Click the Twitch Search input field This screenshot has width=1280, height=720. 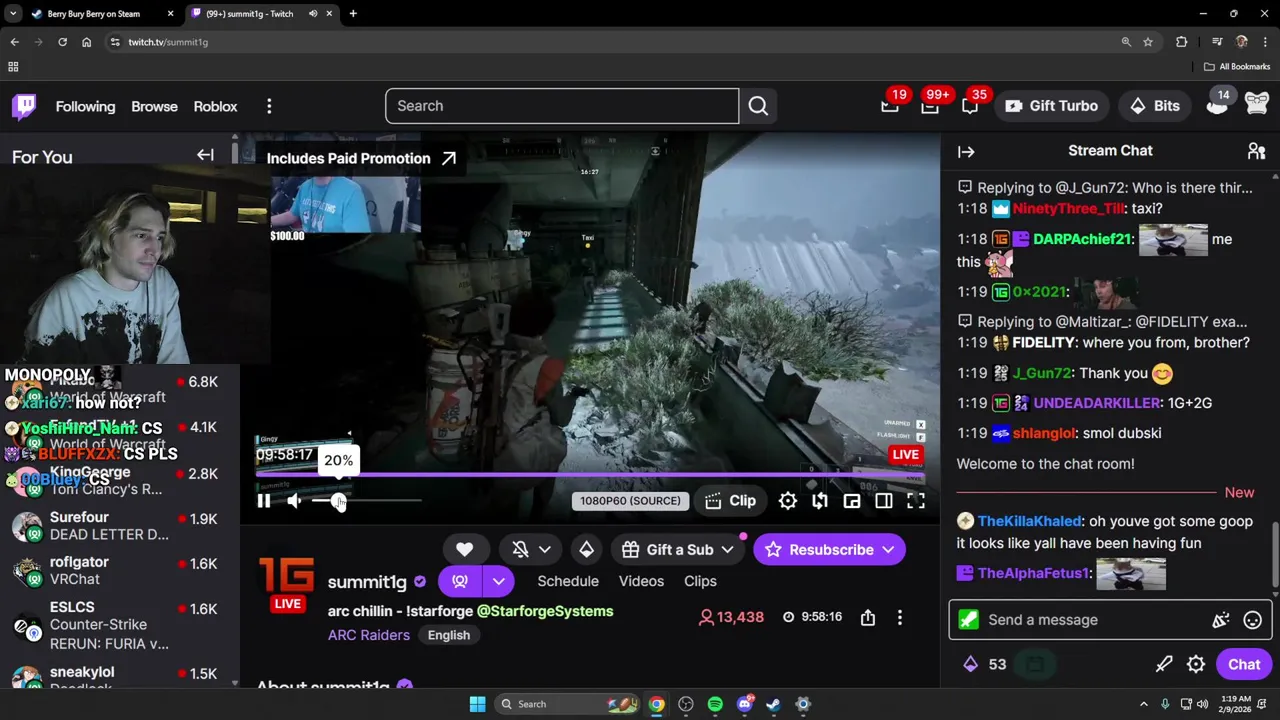point(562,106)
